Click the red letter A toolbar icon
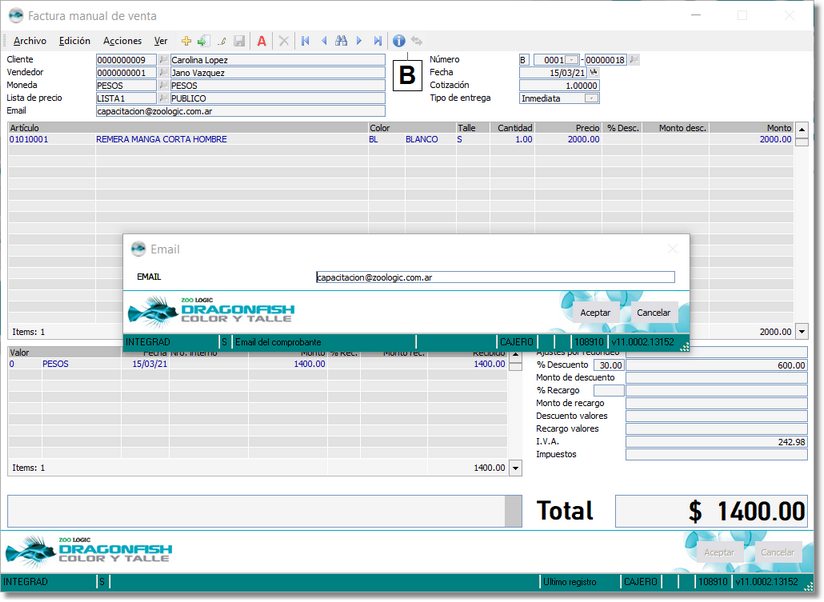 pos(262,41)
